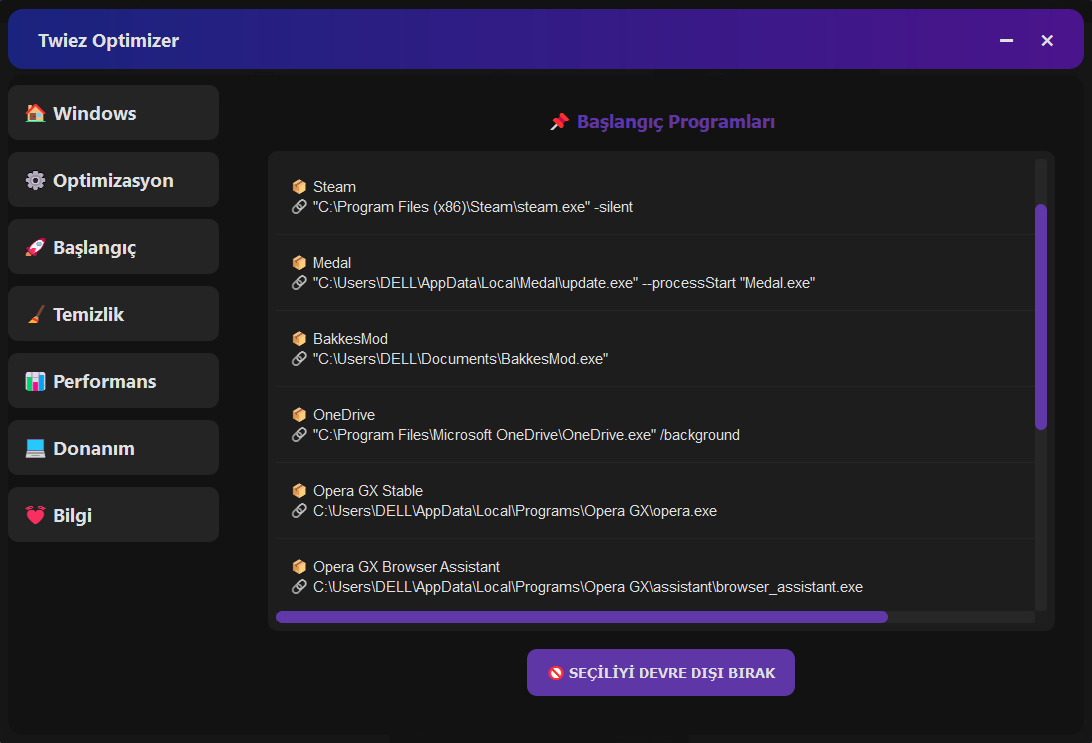Click the package icon beside BakkesMod
Image resolution: width=1092 pixels, height=743 pixels.
tap(299, 338)
